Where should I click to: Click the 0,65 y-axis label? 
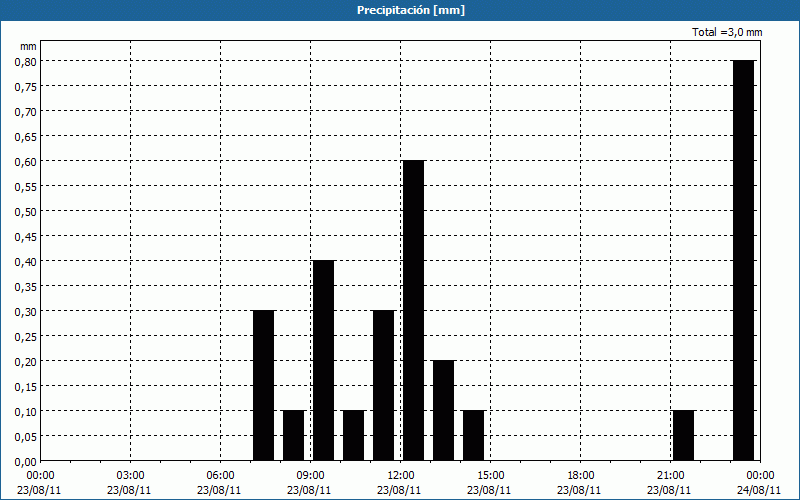[x=26, y=137]
